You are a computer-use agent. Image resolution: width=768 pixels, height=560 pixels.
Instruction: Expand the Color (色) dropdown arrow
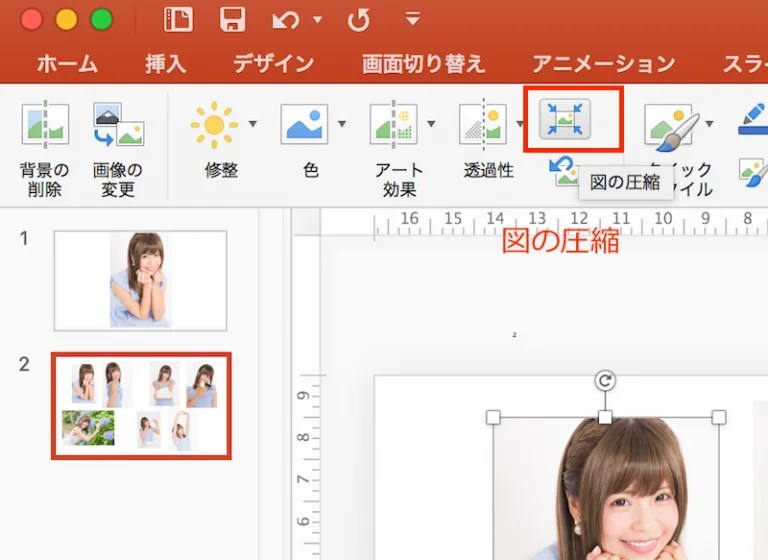click(x=342, y=123)
